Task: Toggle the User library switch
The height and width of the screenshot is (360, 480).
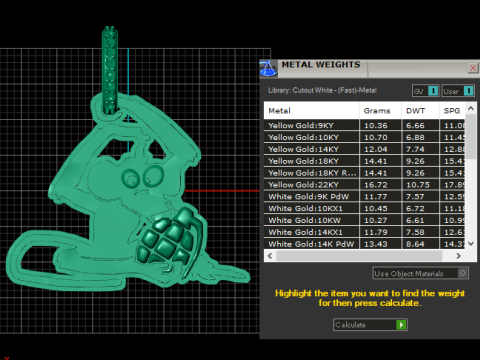Action: coord(458,91)
